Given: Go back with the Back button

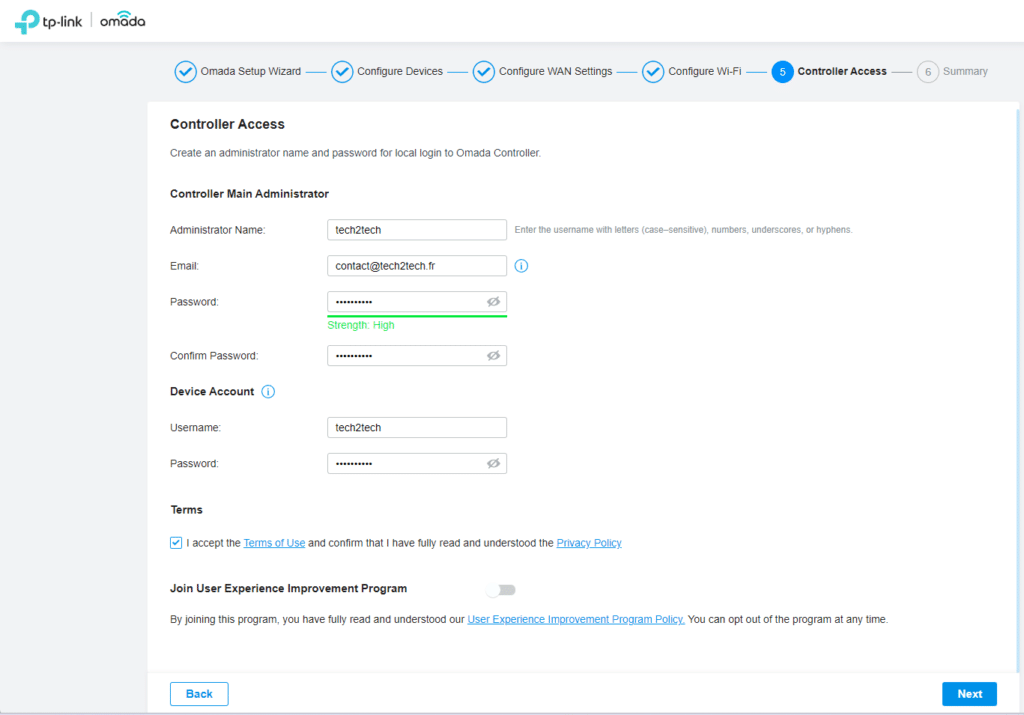Looking at the screenshot, I should [199, 694].
